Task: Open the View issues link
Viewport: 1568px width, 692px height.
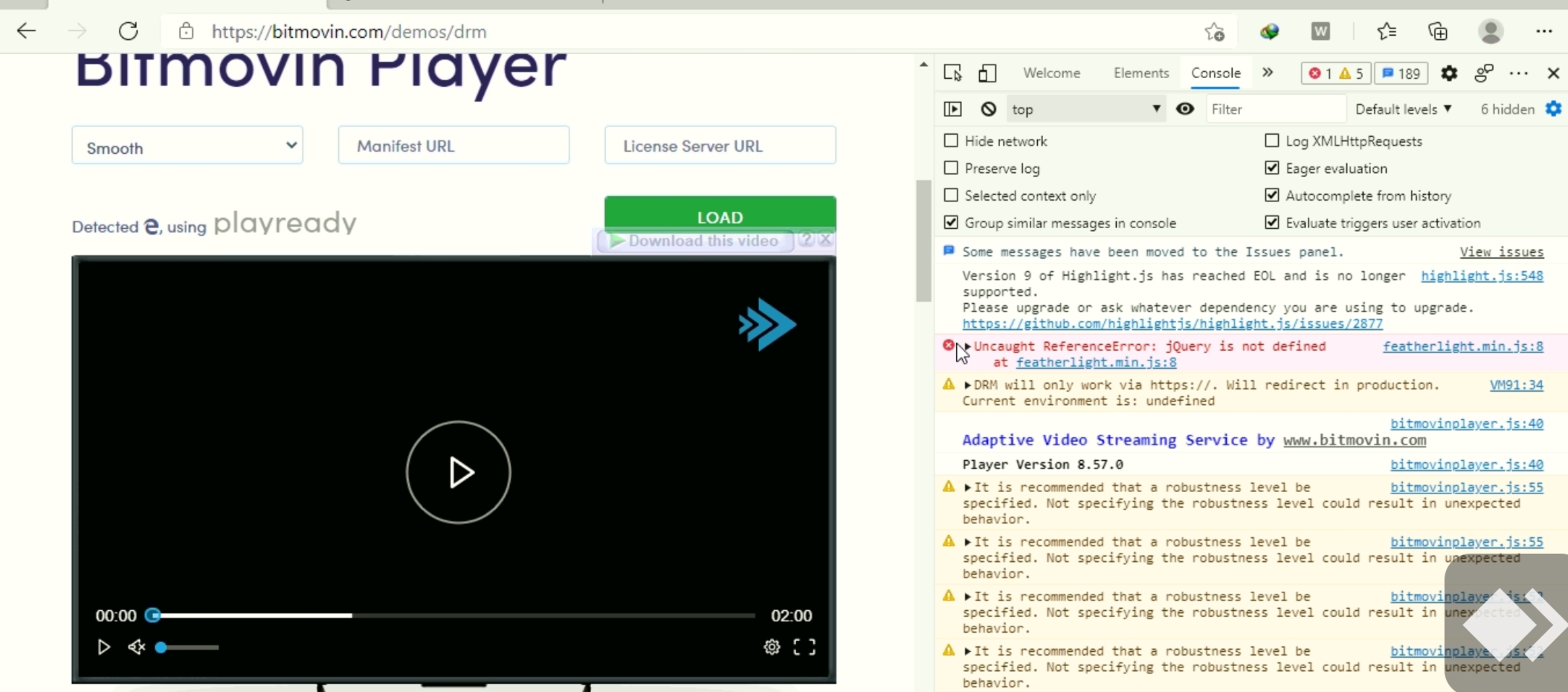Action: (x=1501, y=252)
